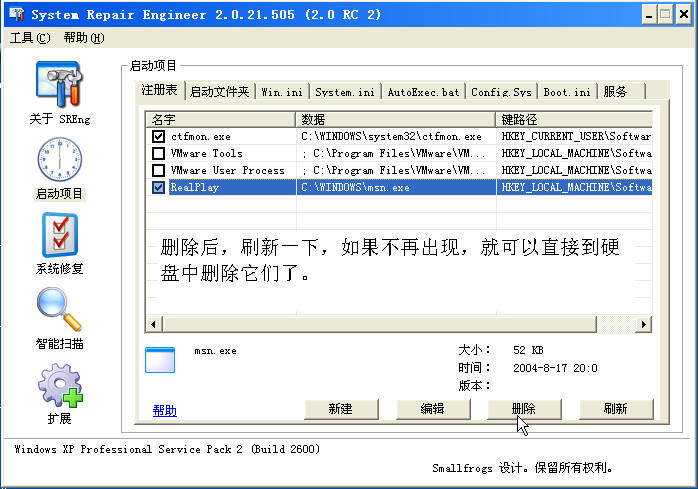Screen dimensions: 698x489
Task: Click the HKEY_CURRENT_USER key path cell
Action: [x=576, y=136]
